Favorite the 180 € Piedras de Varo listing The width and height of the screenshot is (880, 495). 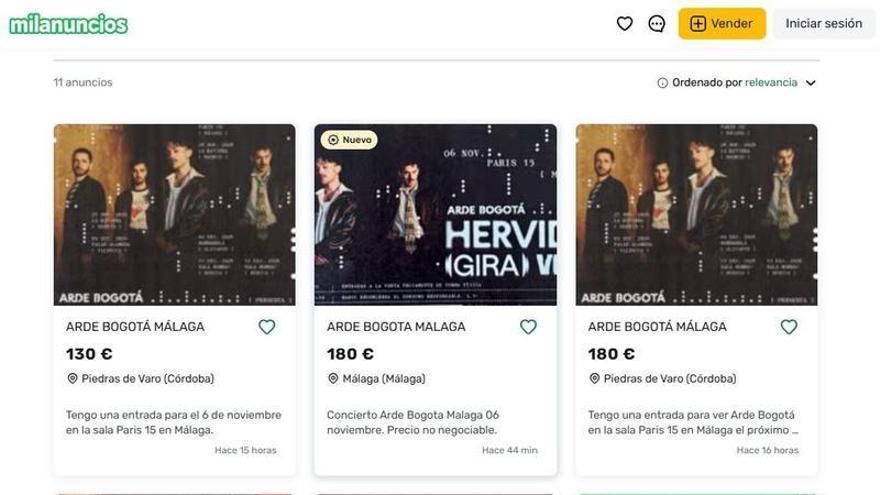point(789,327)
